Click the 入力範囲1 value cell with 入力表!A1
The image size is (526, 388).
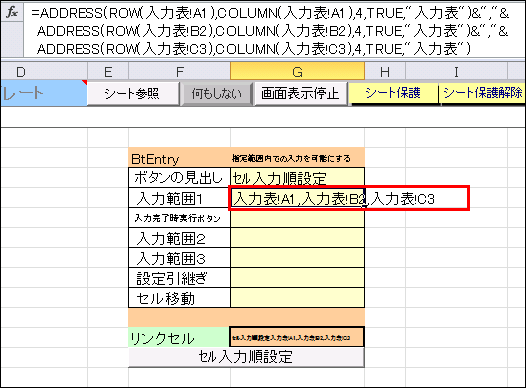(x=298, y=199)
